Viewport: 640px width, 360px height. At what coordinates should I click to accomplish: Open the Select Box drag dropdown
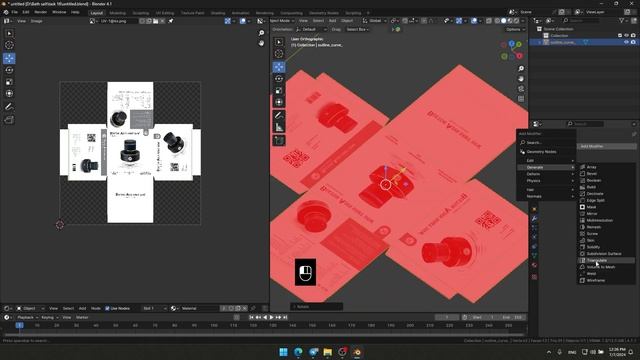(358, 29)
